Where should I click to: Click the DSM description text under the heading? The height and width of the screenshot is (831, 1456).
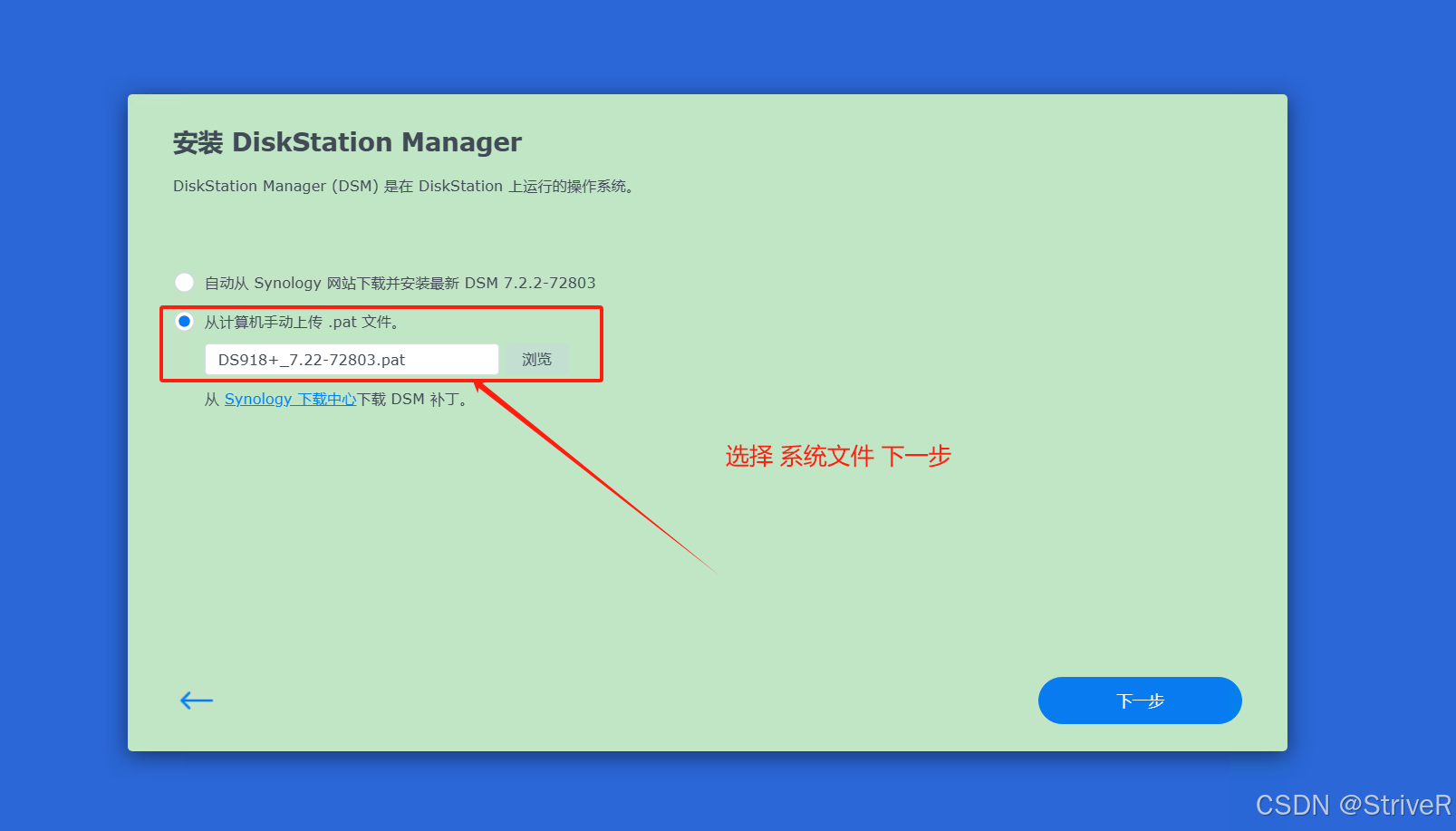click(404, 186)
